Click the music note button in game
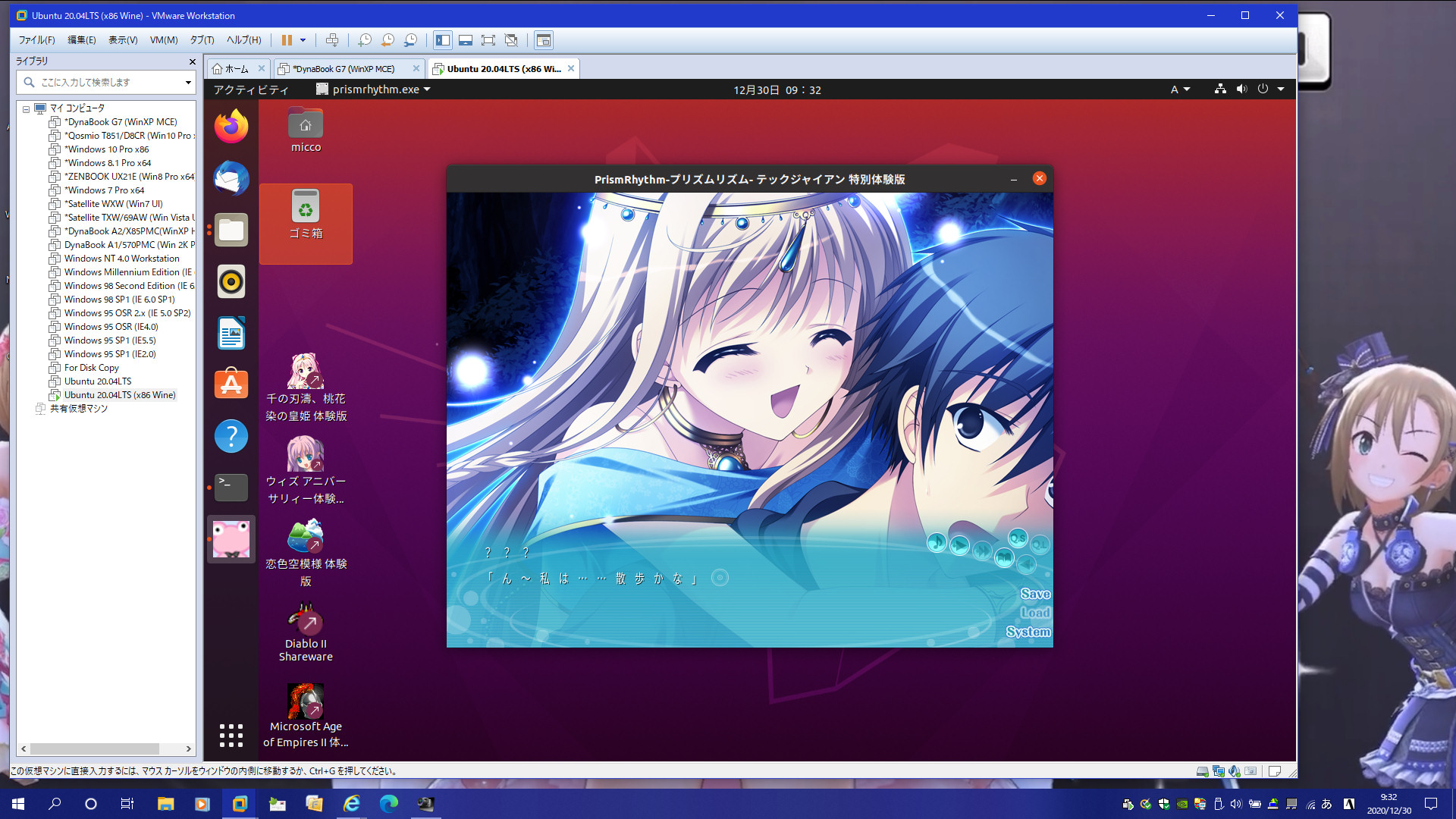 coord(937,543)
